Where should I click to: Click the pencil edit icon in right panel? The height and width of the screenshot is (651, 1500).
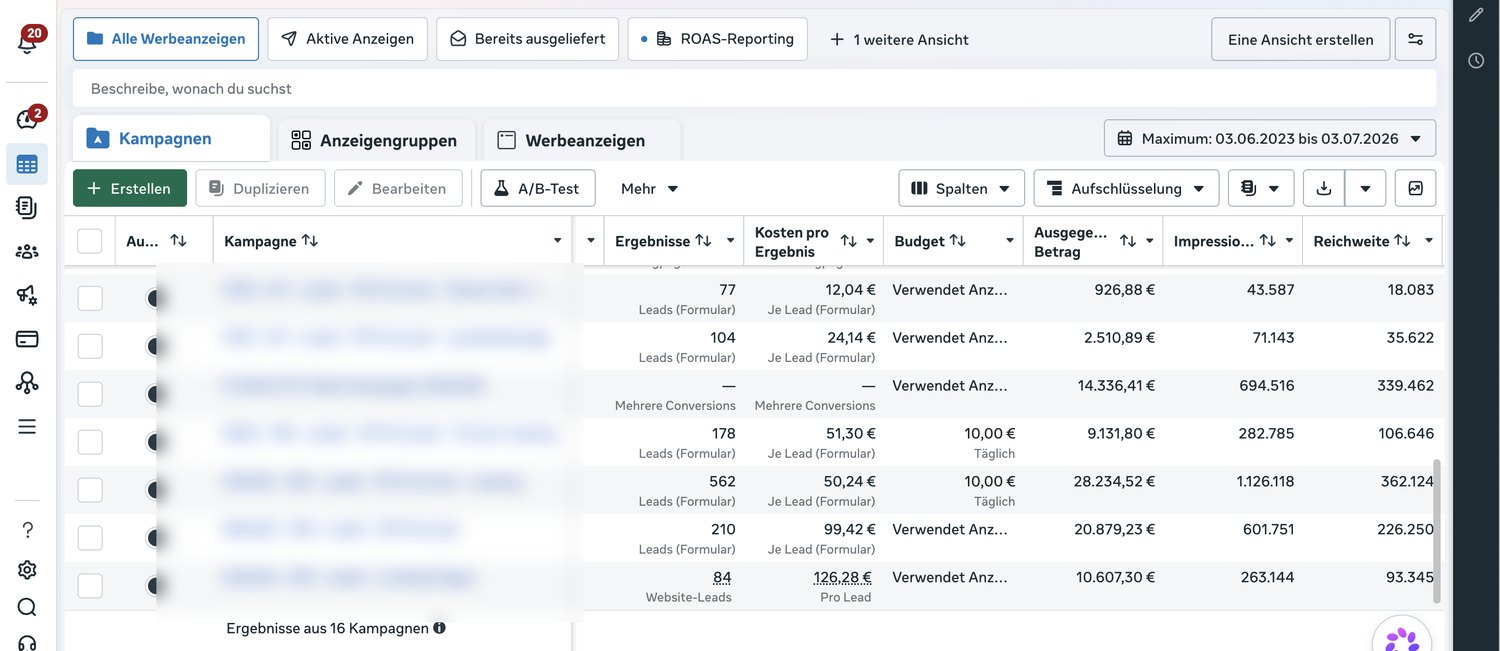1476,15
